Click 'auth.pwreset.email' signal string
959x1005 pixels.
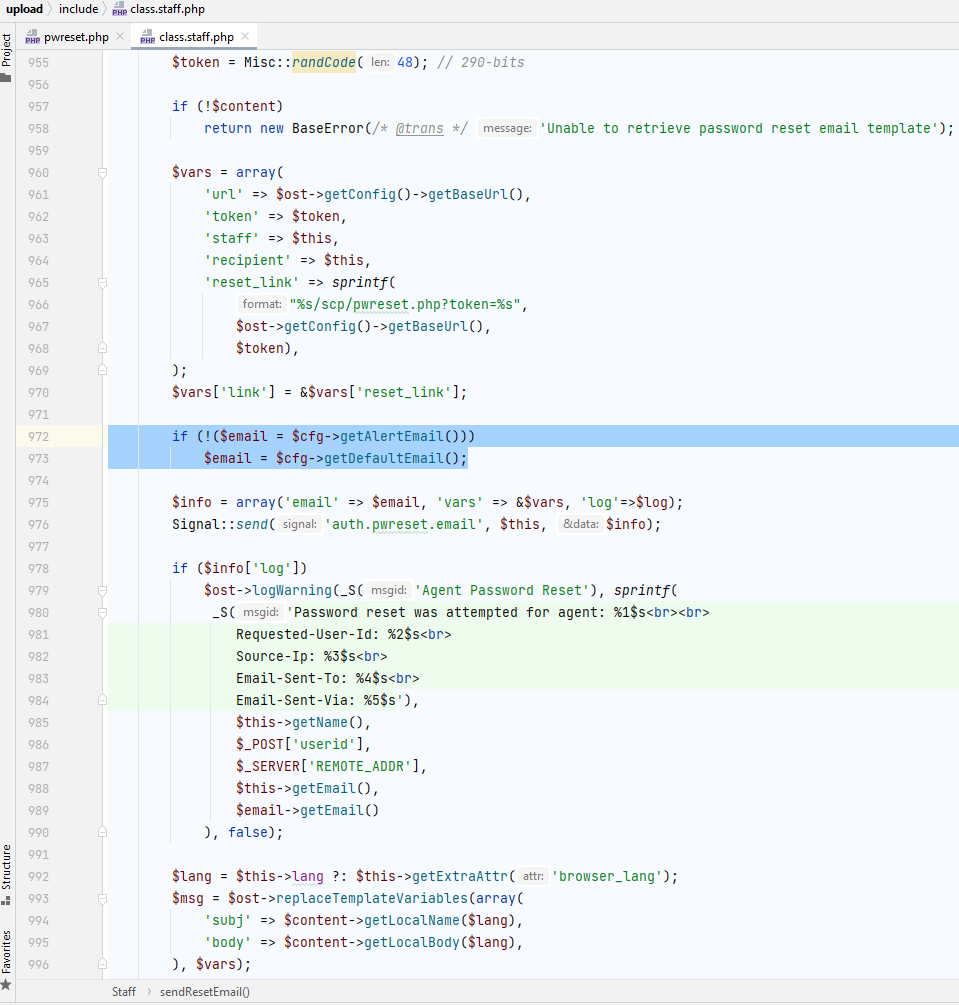pyautogui.click(x=404, y=524)
